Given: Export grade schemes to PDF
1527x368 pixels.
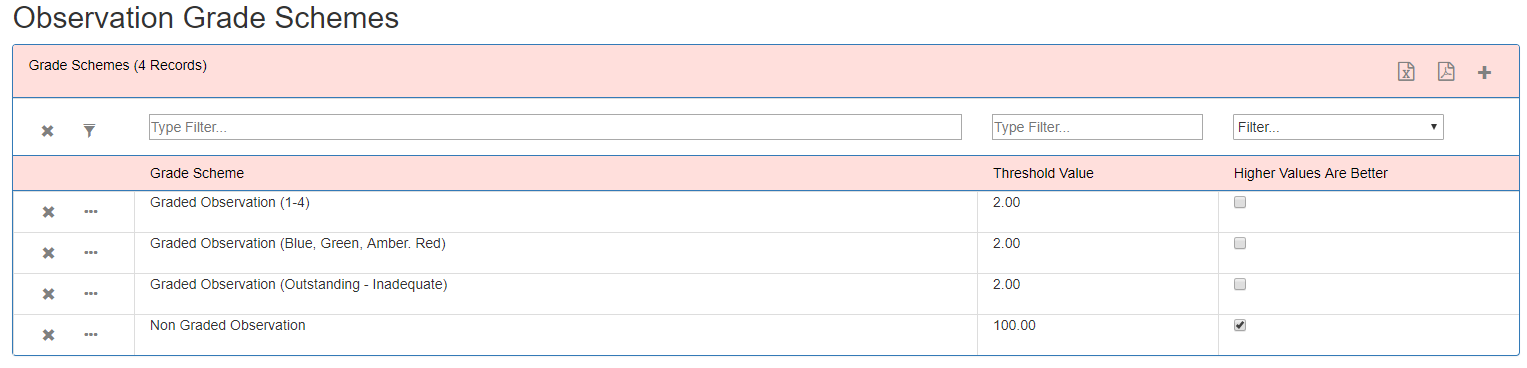Looking at the screenshot, I should pyautogui.click(x=1445, y=72).
